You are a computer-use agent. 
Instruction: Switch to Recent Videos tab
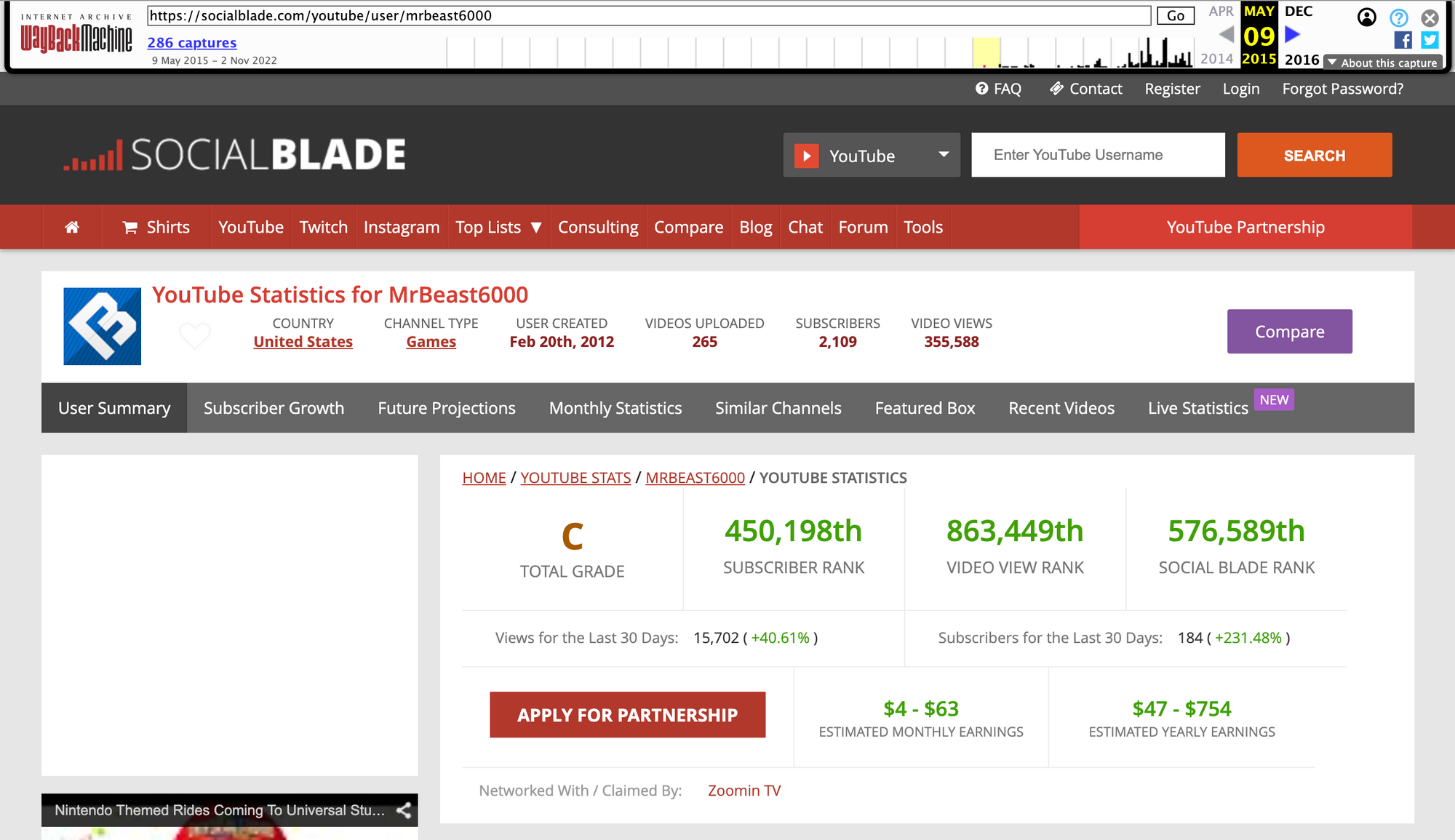coord(1061,408)
